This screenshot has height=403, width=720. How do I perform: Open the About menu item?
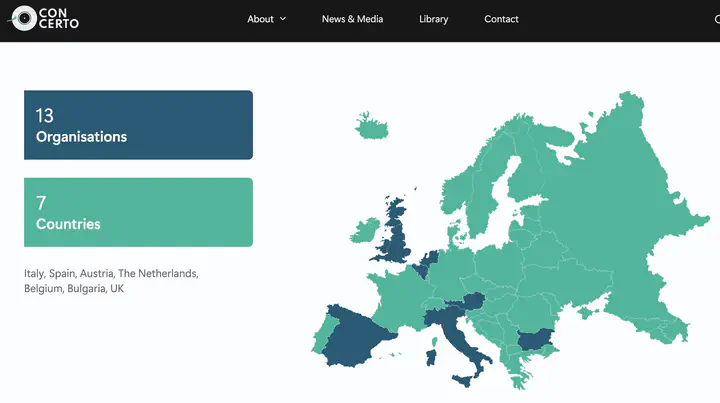[x=260, y=19]
